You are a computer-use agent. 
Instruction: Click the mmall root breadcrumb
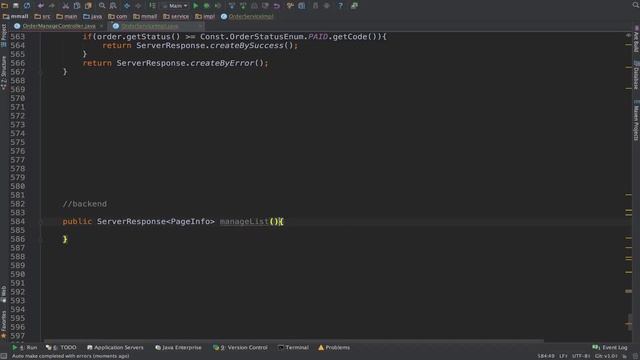[x=16, y=16]
